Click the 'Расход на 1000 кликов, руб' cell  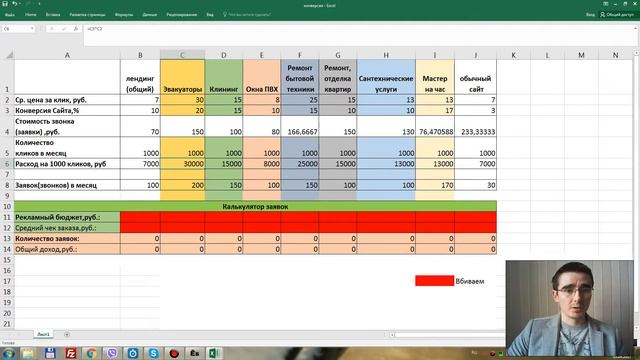(67, 164)
